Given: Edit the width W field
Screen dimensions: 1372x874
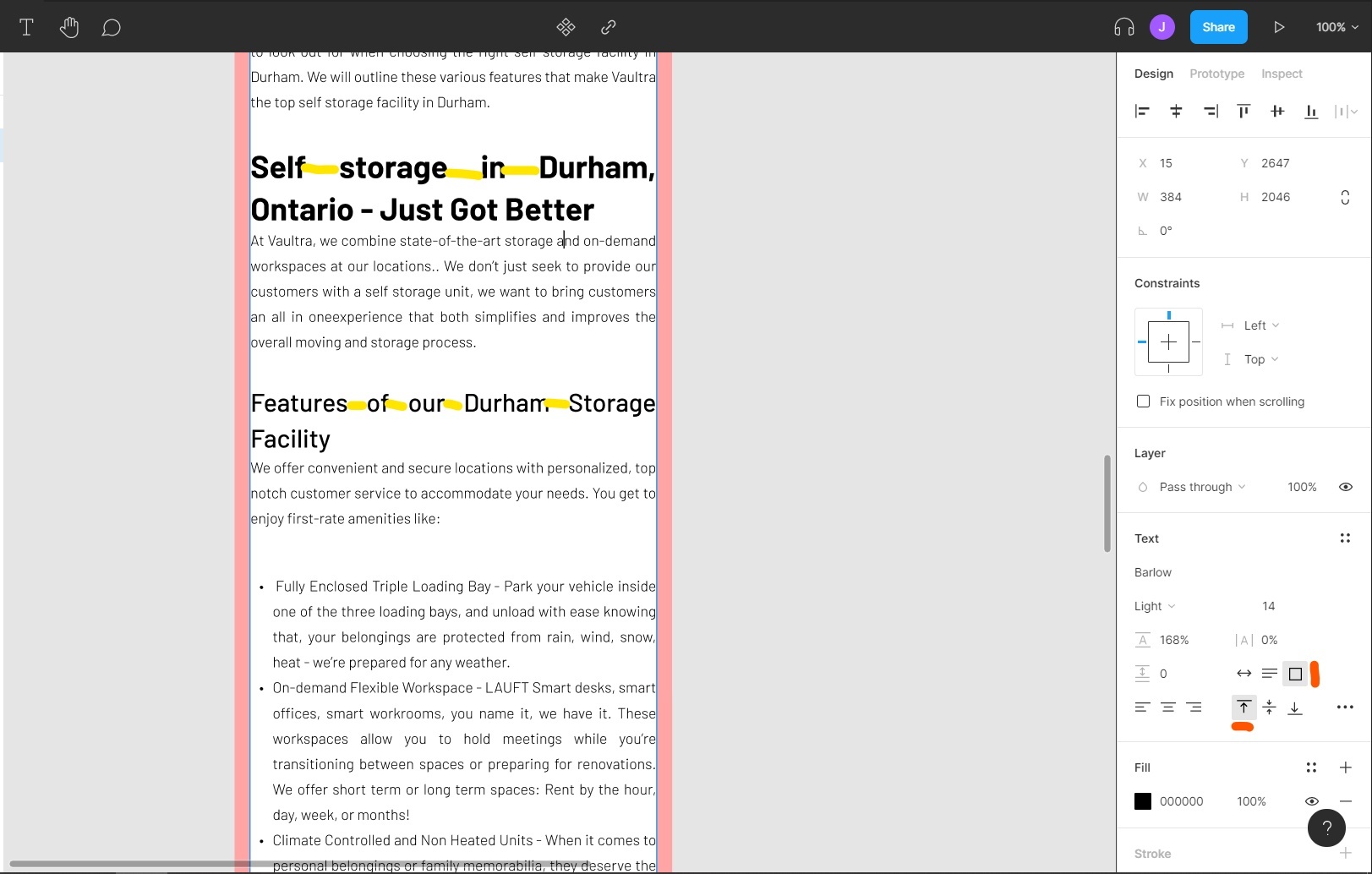Looking at the screenshot, I should pyautogui.click(x=1175, y=197).
